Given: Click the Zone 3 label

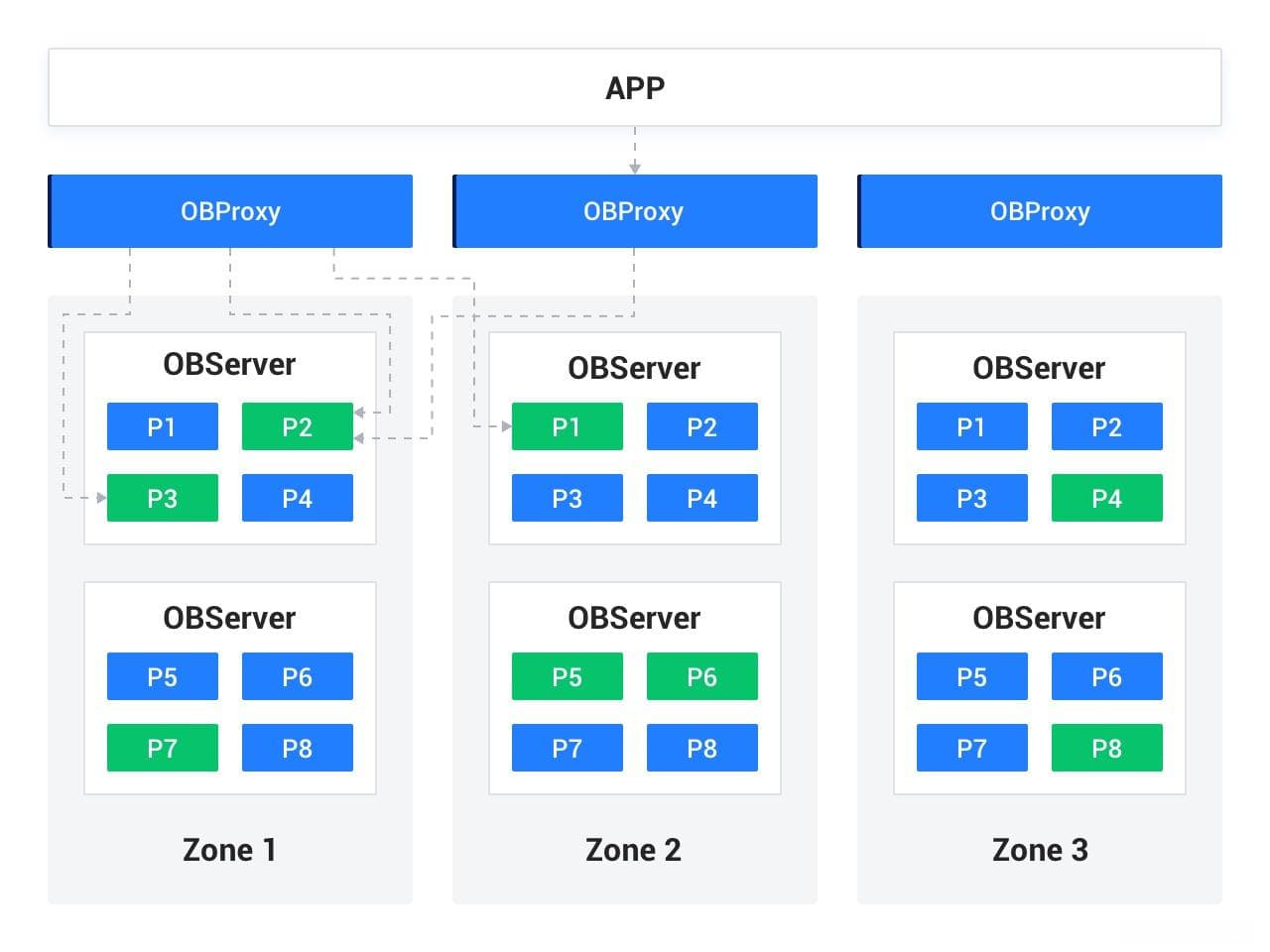Looking at the screenshot, I should coord(1040,850).
